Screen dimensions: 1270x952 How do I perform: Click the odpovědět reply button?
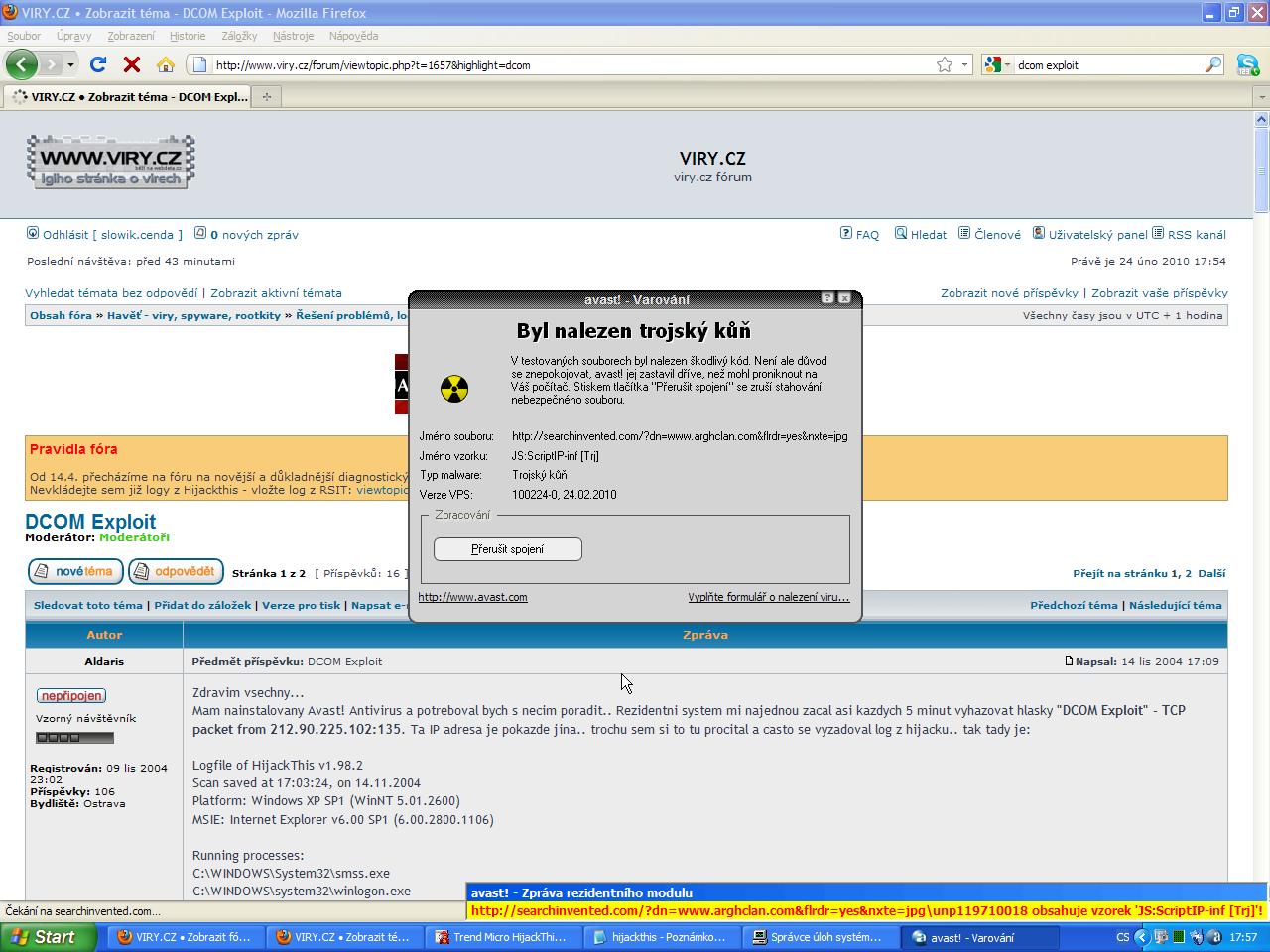pos(176,572)
